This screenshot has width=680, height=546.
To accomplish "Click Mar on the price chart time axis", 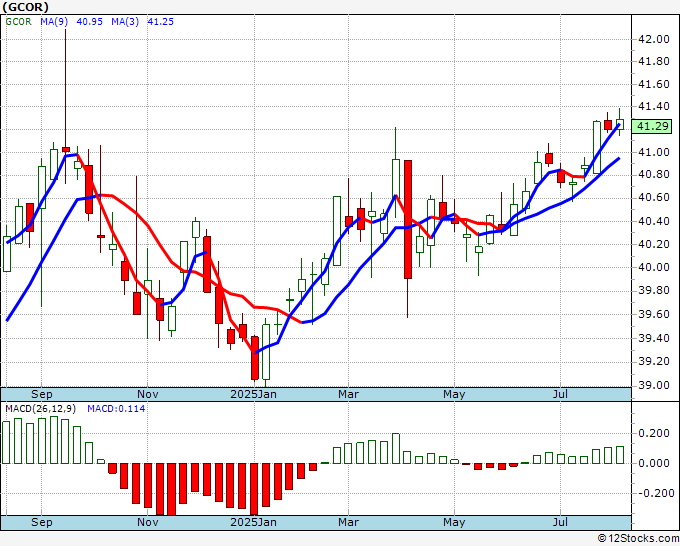I will point(348,394).
